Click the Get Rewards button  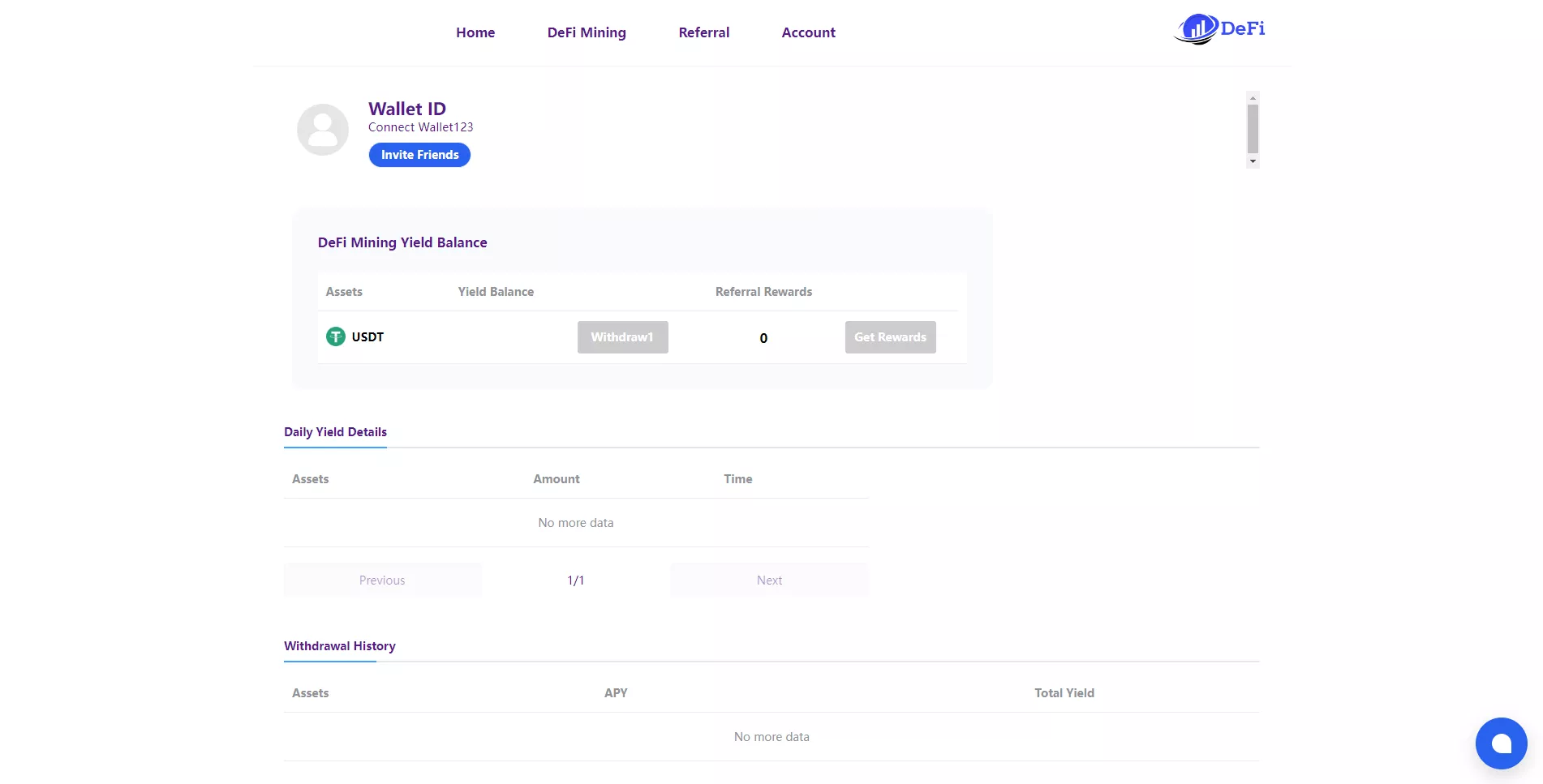890,337
